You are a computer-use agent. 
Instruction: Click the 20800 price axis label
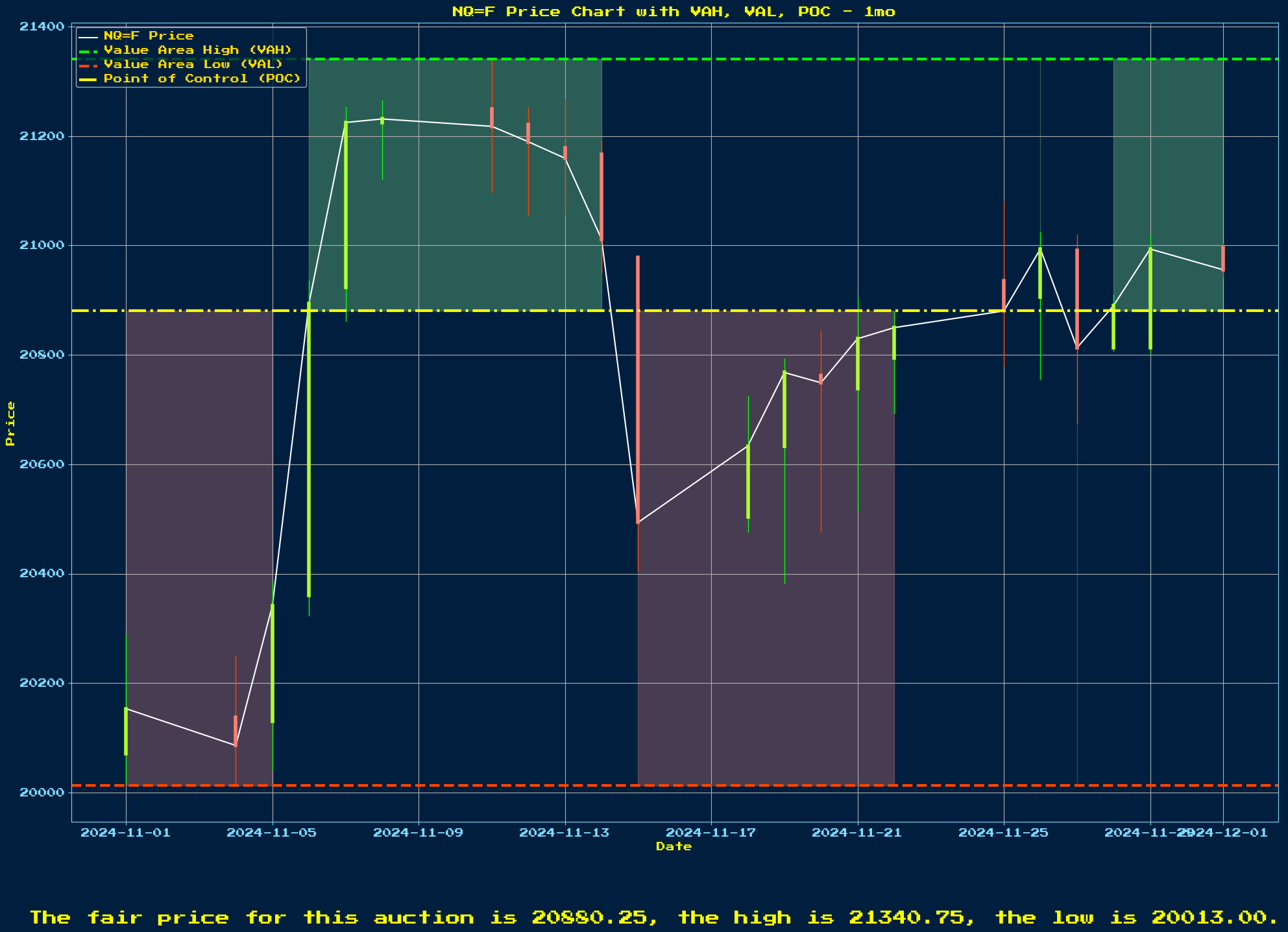[42, 355]
